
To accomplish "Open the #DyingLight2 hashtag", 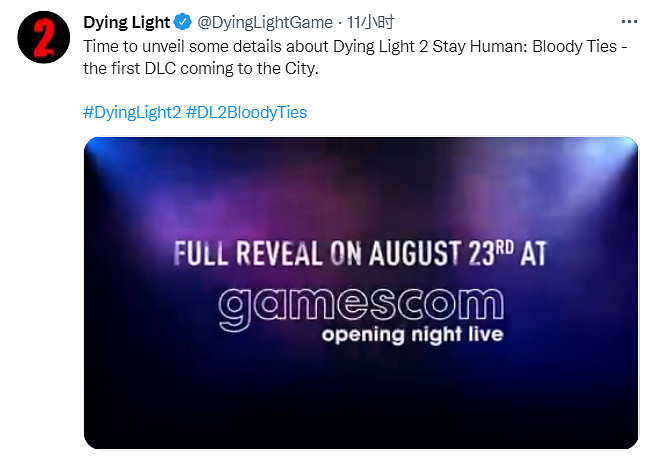I will point(132,112).
